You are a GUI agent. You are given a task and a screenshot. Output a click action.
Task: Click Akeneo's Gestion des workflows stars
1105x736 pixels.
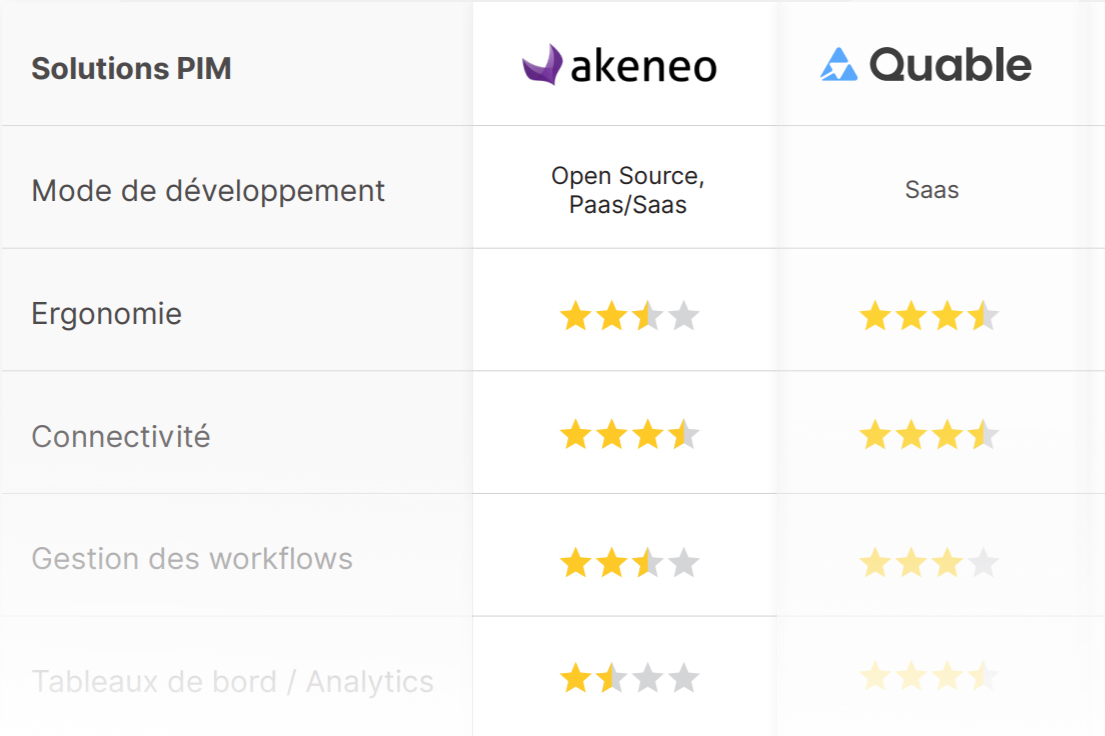(x=629, y=563)
